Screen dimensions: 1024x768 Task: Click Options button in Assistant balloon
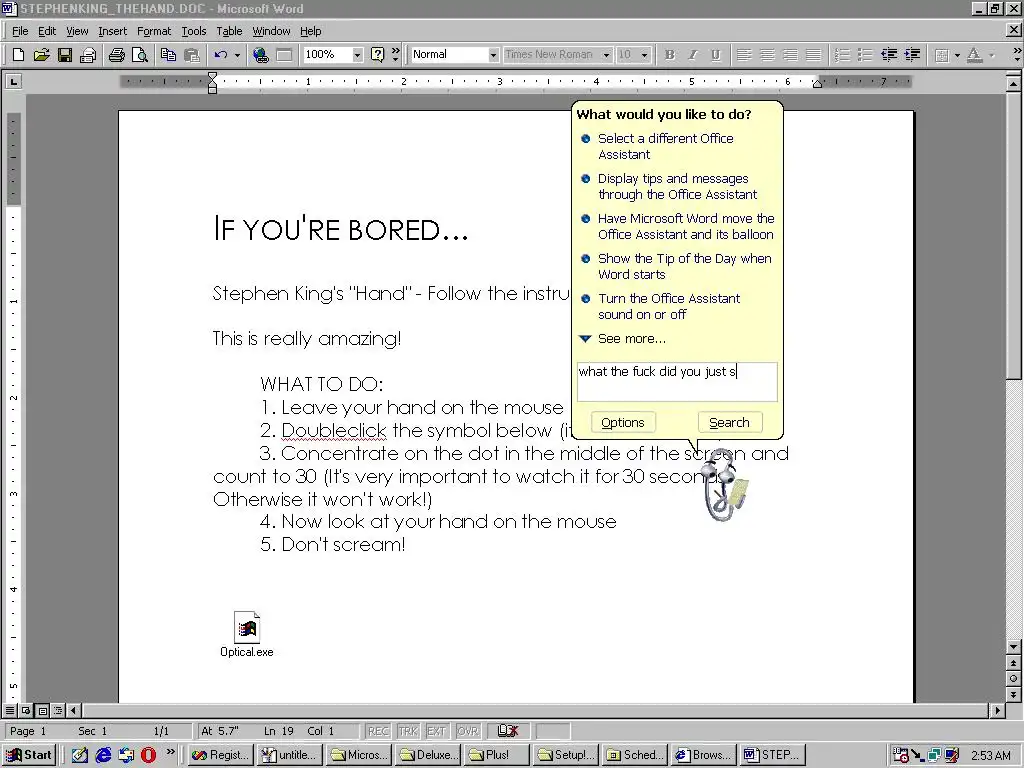pyautogui.click(x=623, y=423)
